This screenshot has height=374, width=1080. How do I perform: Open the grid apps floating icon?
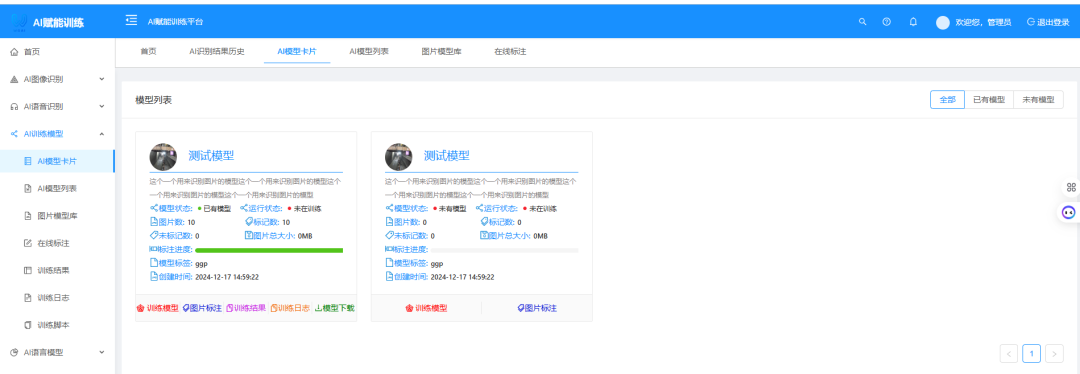point(1071,187)
